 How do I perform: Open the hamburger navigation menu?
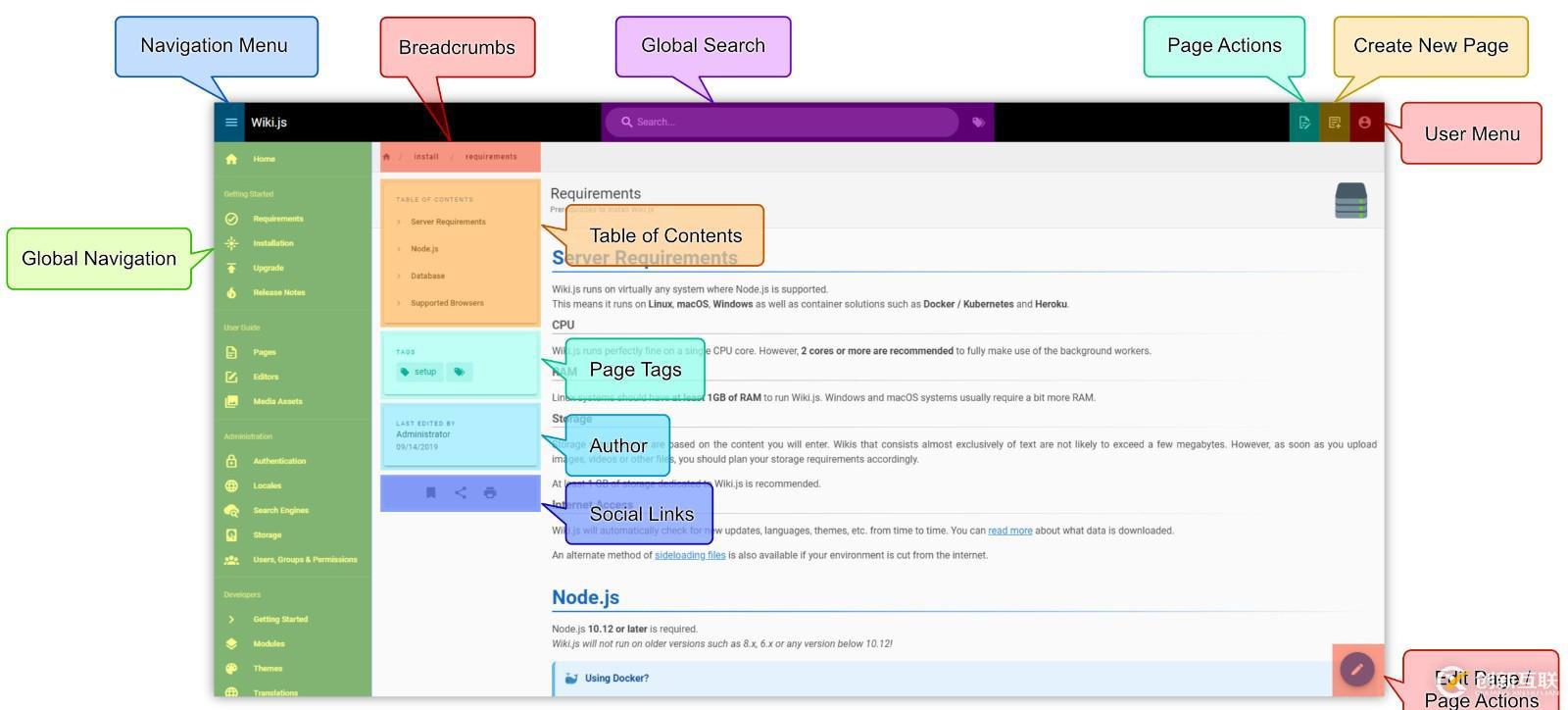tap(231, 123)
